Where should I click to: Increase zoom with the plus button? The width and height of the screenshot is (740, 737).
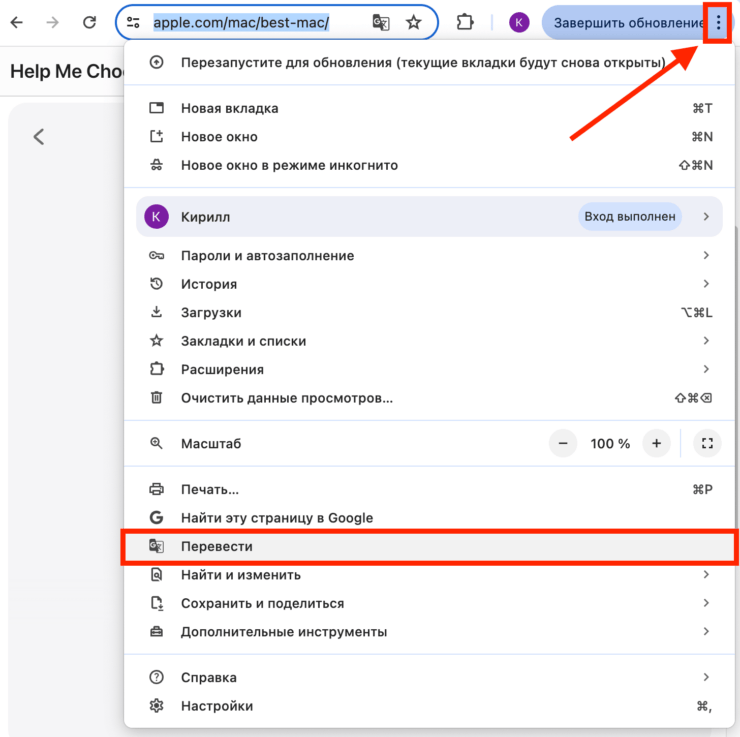pos(656,443)
